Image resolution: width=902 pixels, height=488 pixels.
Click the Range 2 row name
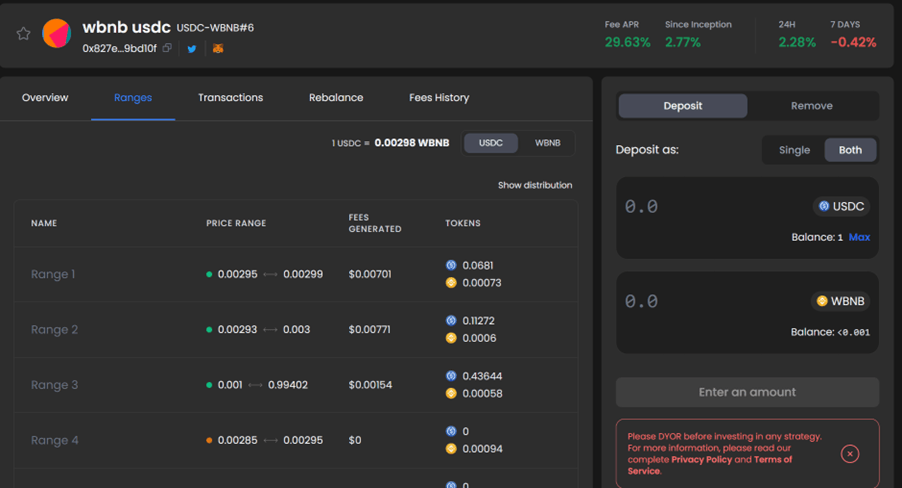[54, 330]
